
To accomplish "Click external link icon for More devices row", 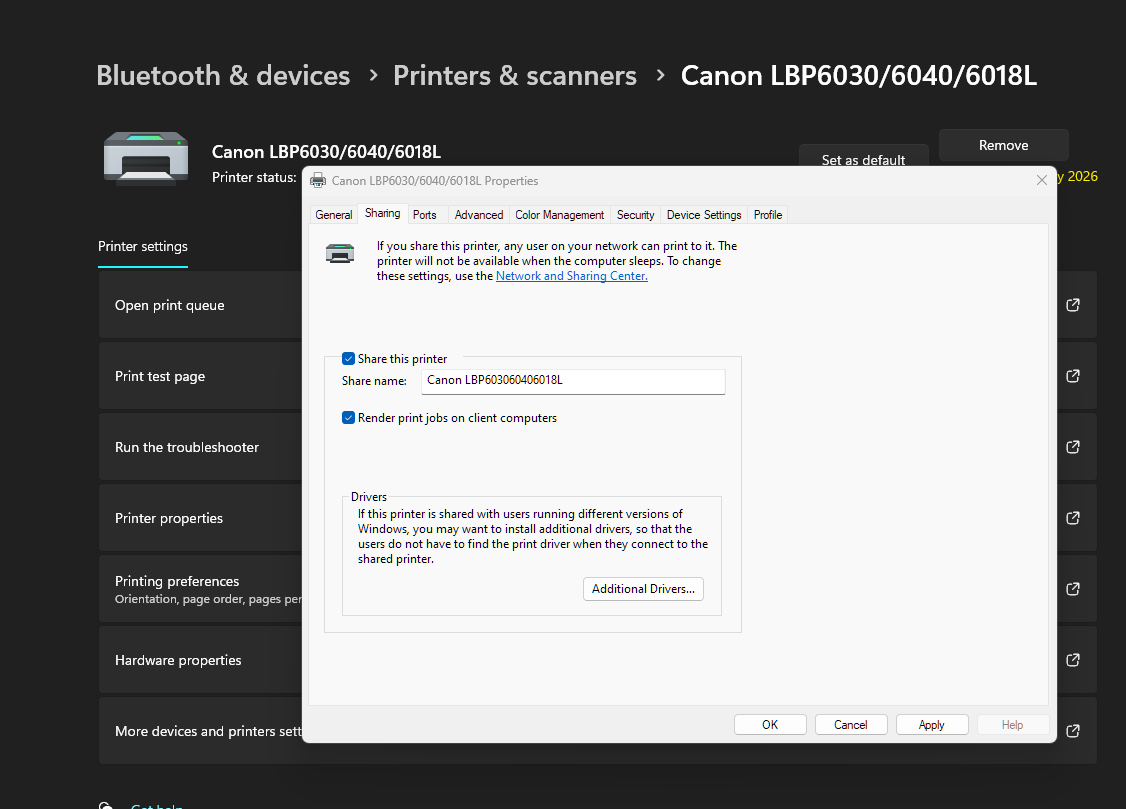I will 1073,731.
